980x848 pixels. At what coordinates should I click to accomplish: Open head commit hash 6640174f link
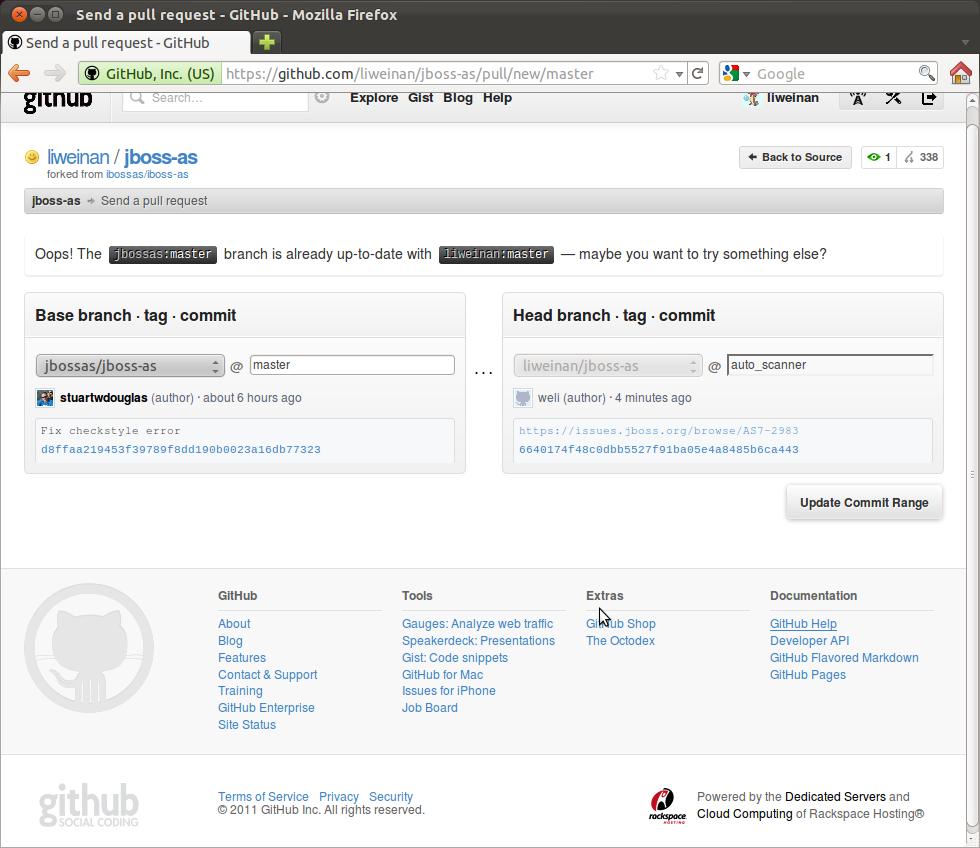point(659,449)
